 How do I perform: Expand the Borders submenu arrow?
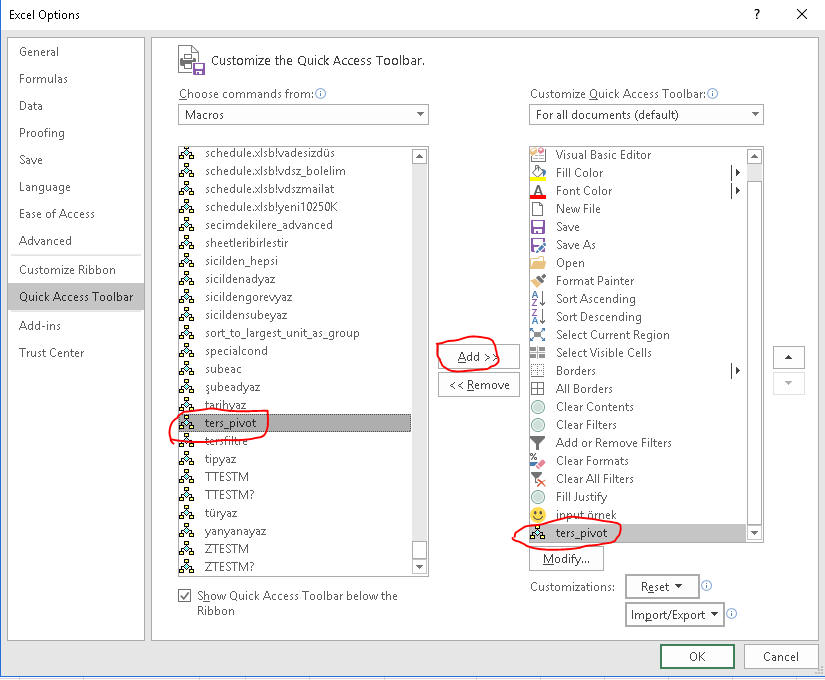(737, 371)
